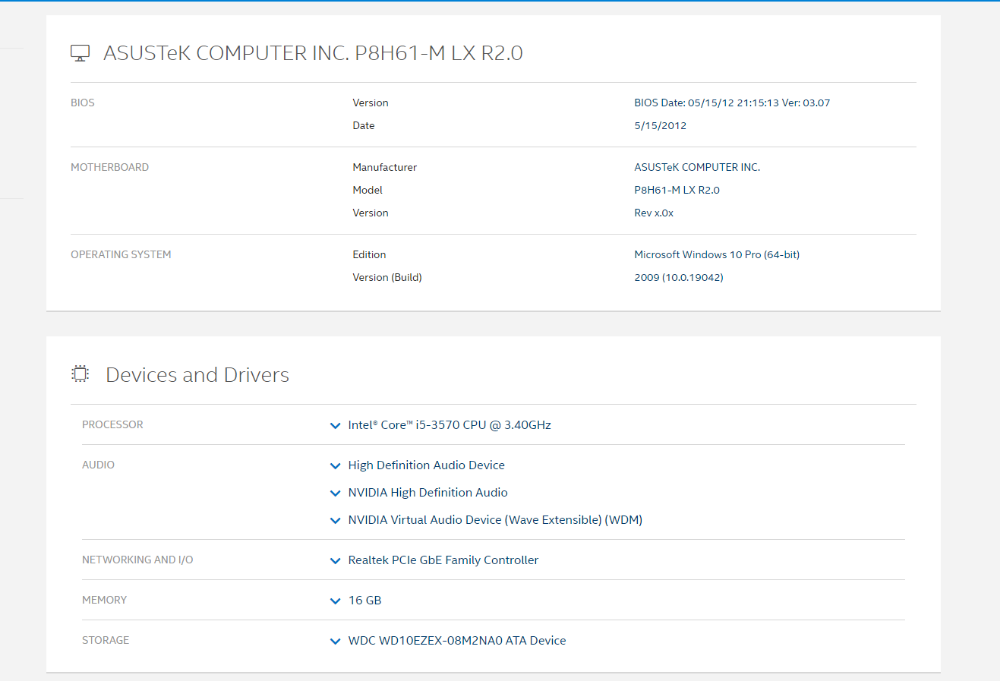The width and height of the screenshot is (1000, 681).
Task: Click the PROCESSOR category label
Action: 112,425
